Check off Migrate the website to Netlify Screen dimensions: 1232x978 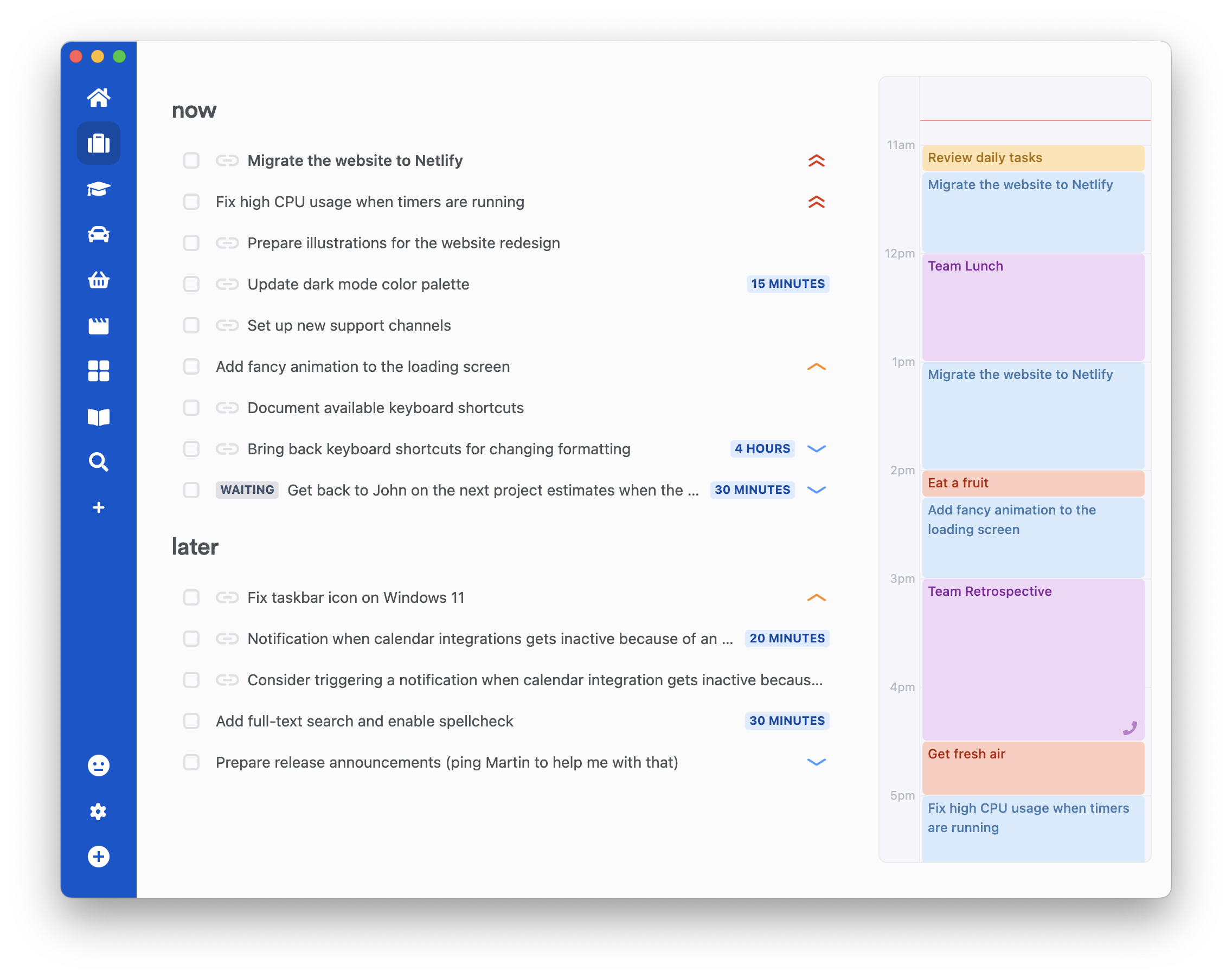(191, 160)
